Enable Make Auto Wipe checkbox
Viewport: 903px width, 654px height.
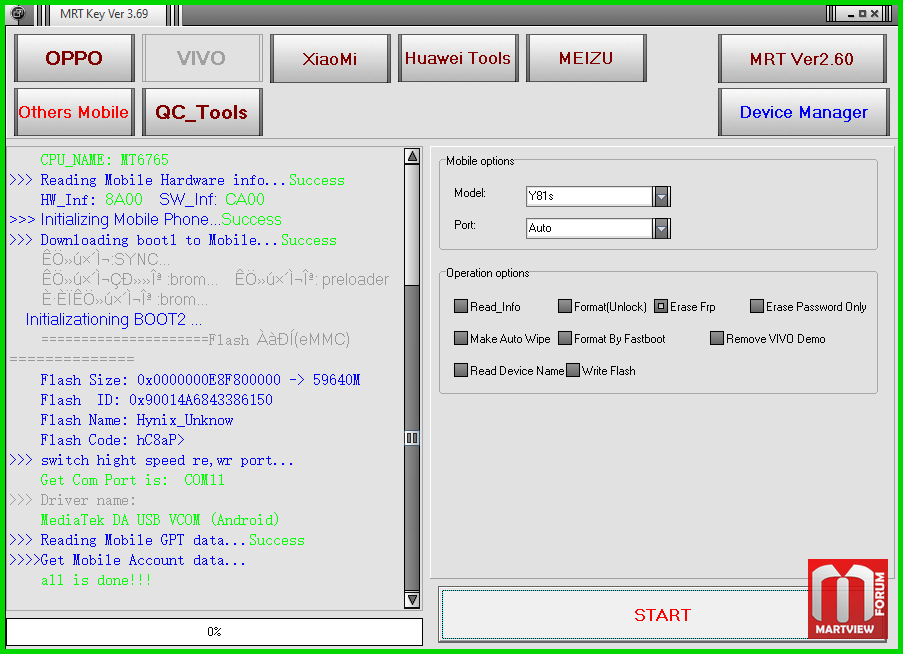pyautogui.click(x=461, y=338)
